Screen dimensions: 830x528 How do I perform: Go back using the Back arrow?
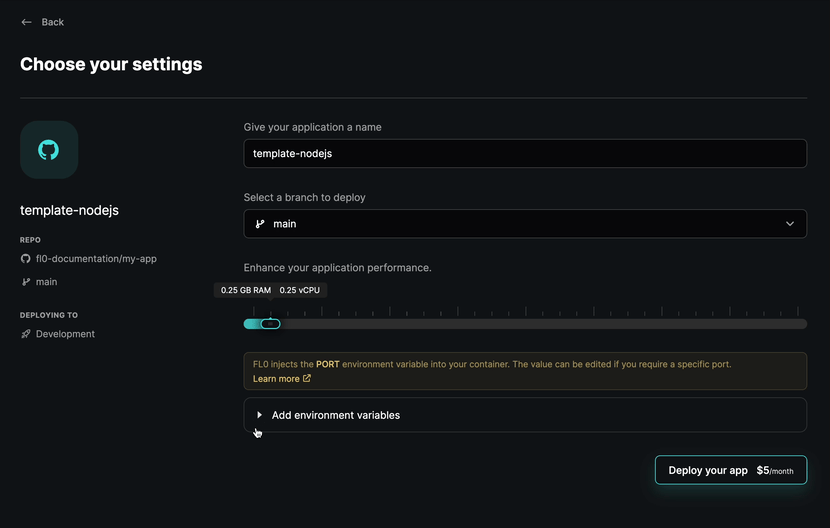coord(26,22)
